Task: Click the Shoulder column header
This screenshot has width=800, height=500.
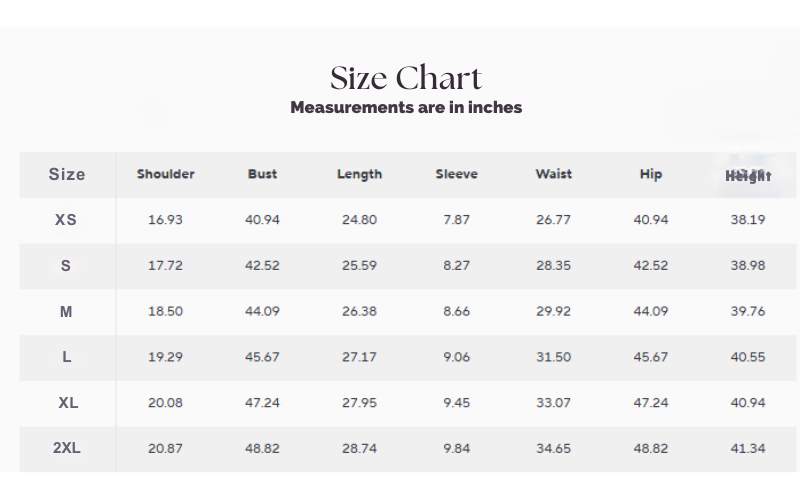Action: (166, 174)
